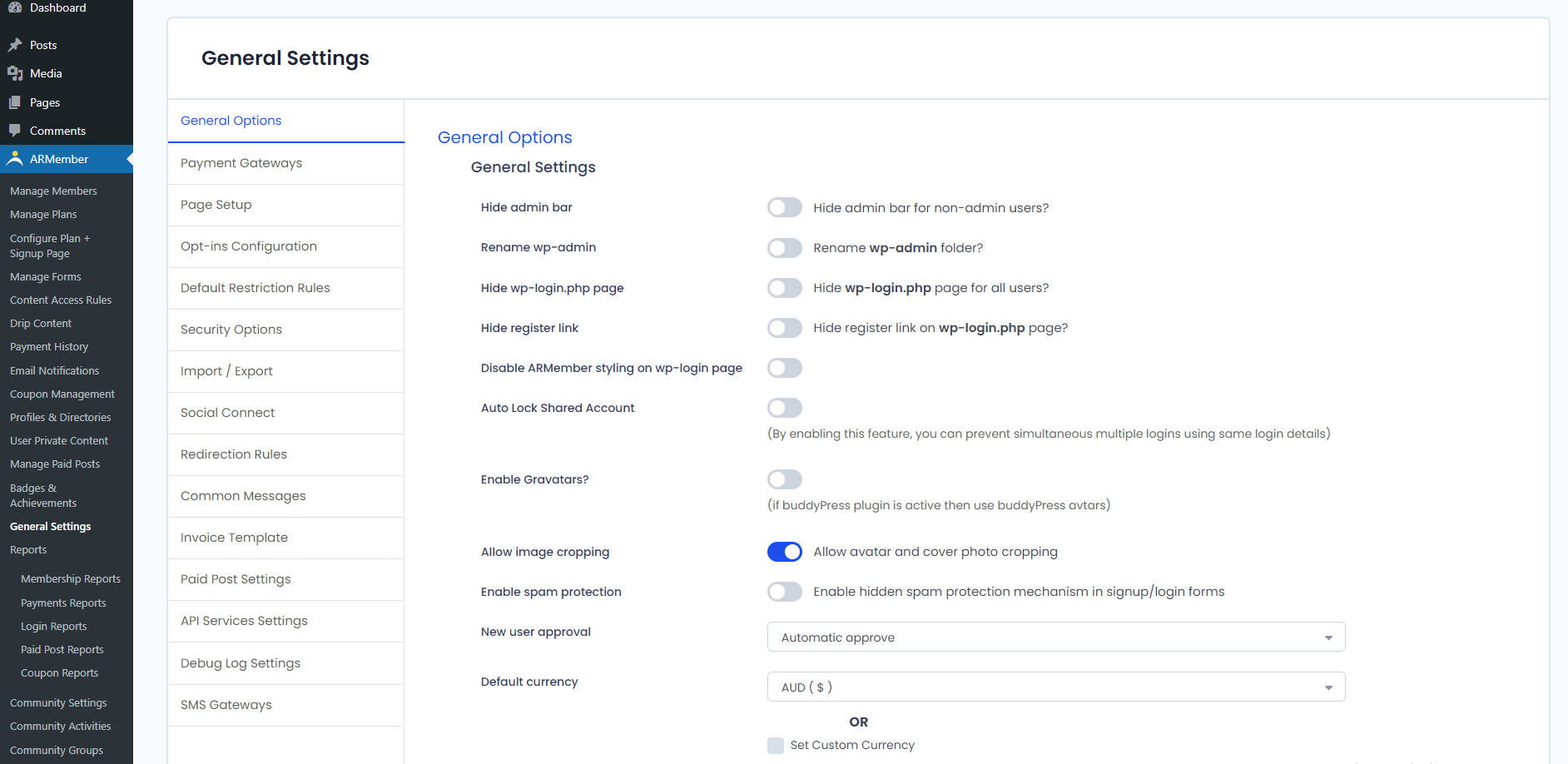Click the Comments speech bubble icon
This screenshot has width=1568, height=764.
point(14,131)
